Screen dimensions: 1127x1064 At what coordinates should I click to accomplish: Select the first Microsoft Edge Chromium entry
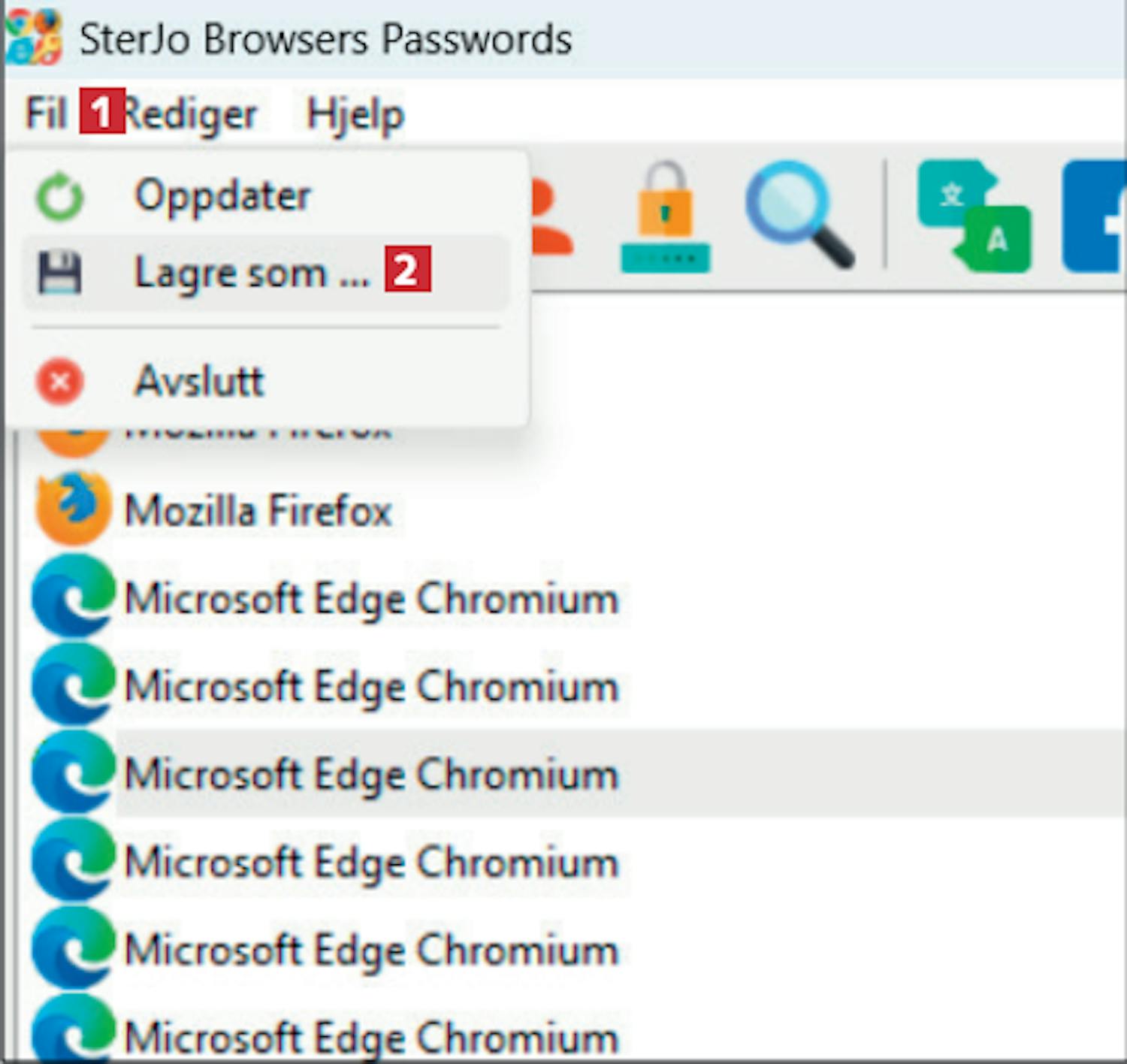point(371,599)
